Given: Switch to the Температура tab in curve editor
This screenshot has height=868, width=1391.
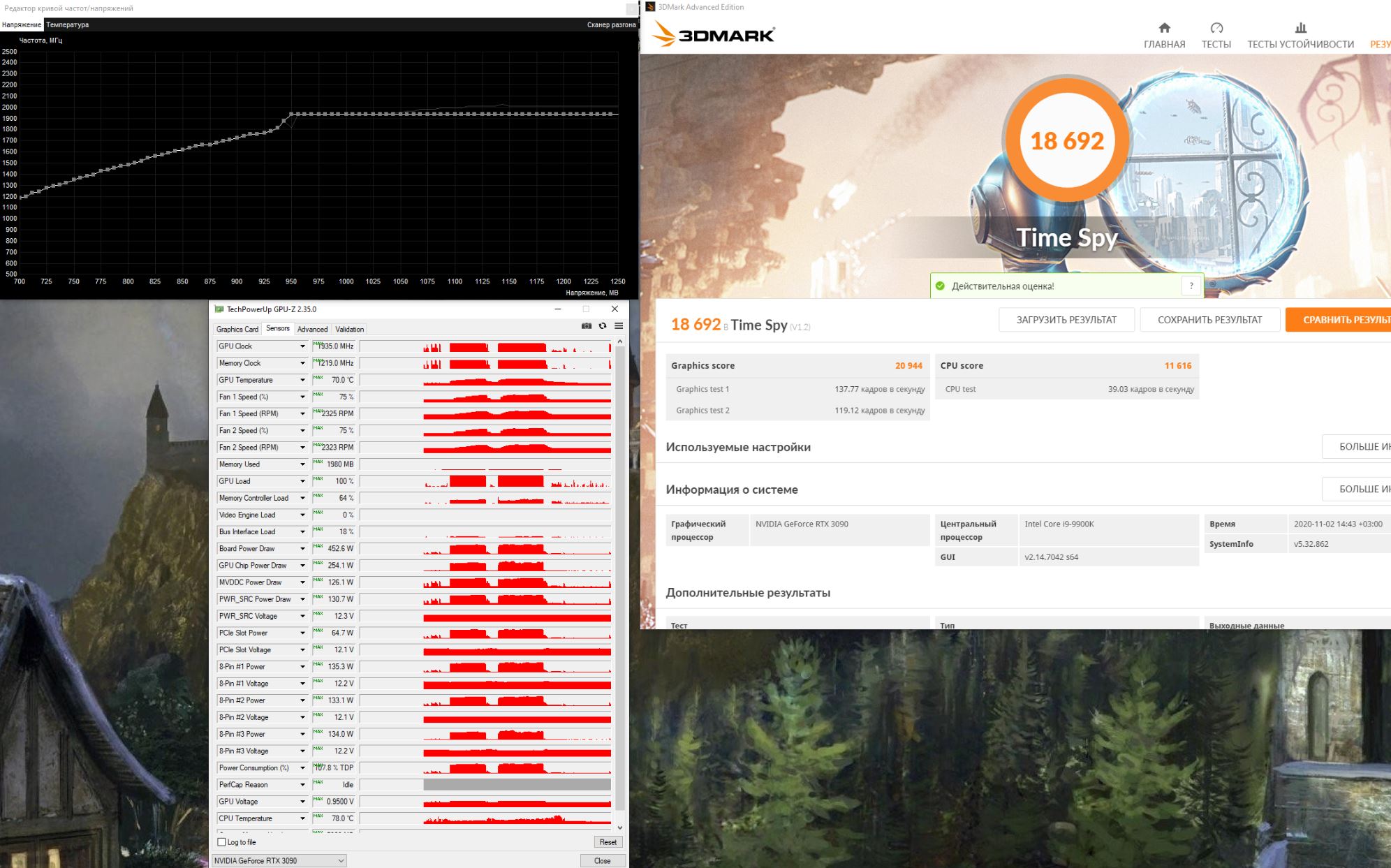Looking at the screenshot, I should pyautogui.click(x=68, y=24).
